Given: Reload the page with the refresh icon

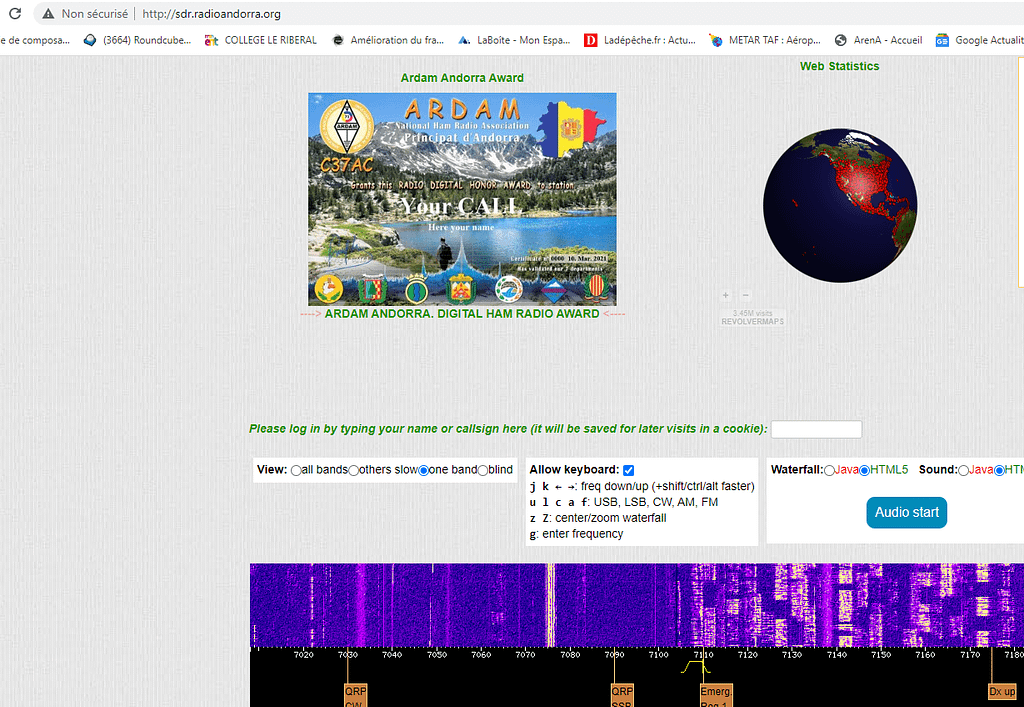Looking at the screenshot, I should click(15, 14).
